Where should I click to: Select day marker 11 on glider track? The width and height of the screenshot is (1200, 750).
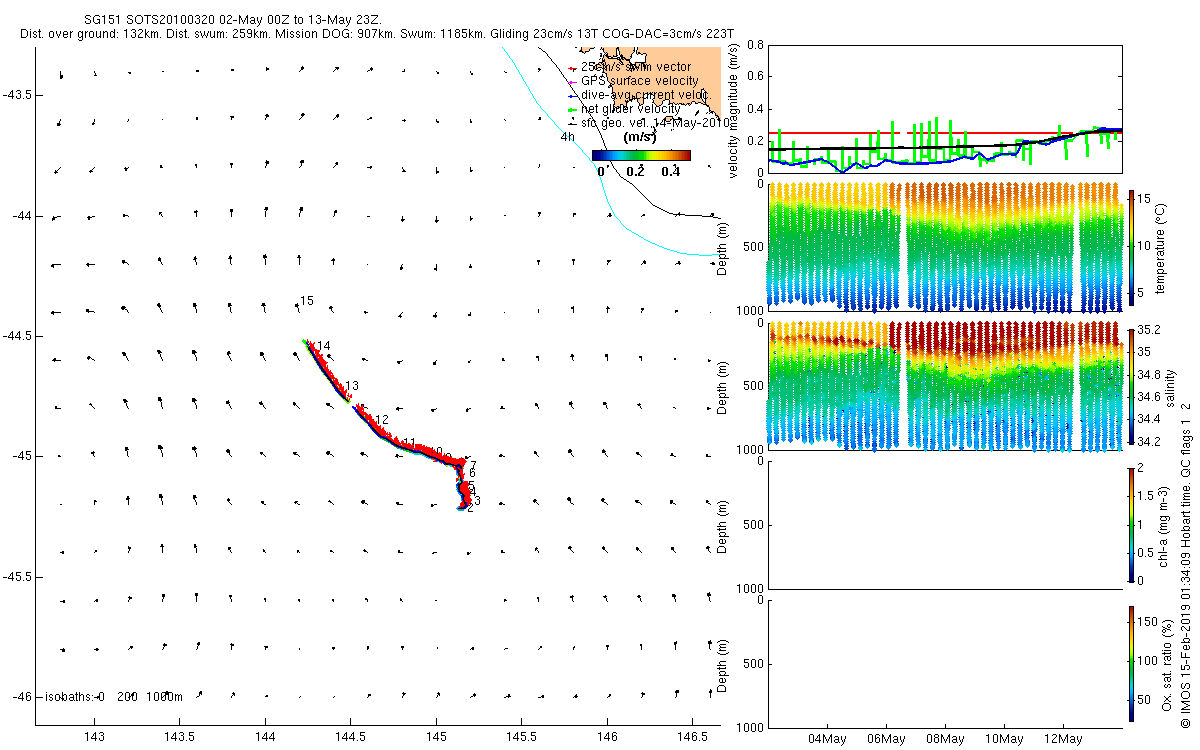408,443
